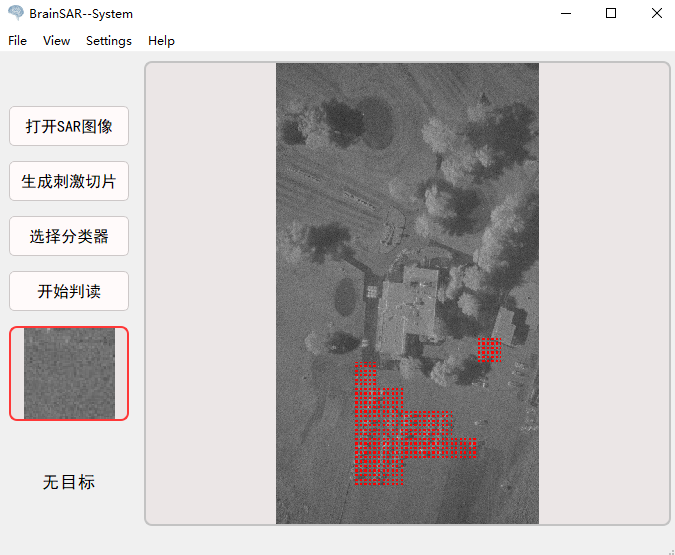This screenshot has width=675, height=555.
Task: Click the 选择分类器 button
Action: point(69,236)
